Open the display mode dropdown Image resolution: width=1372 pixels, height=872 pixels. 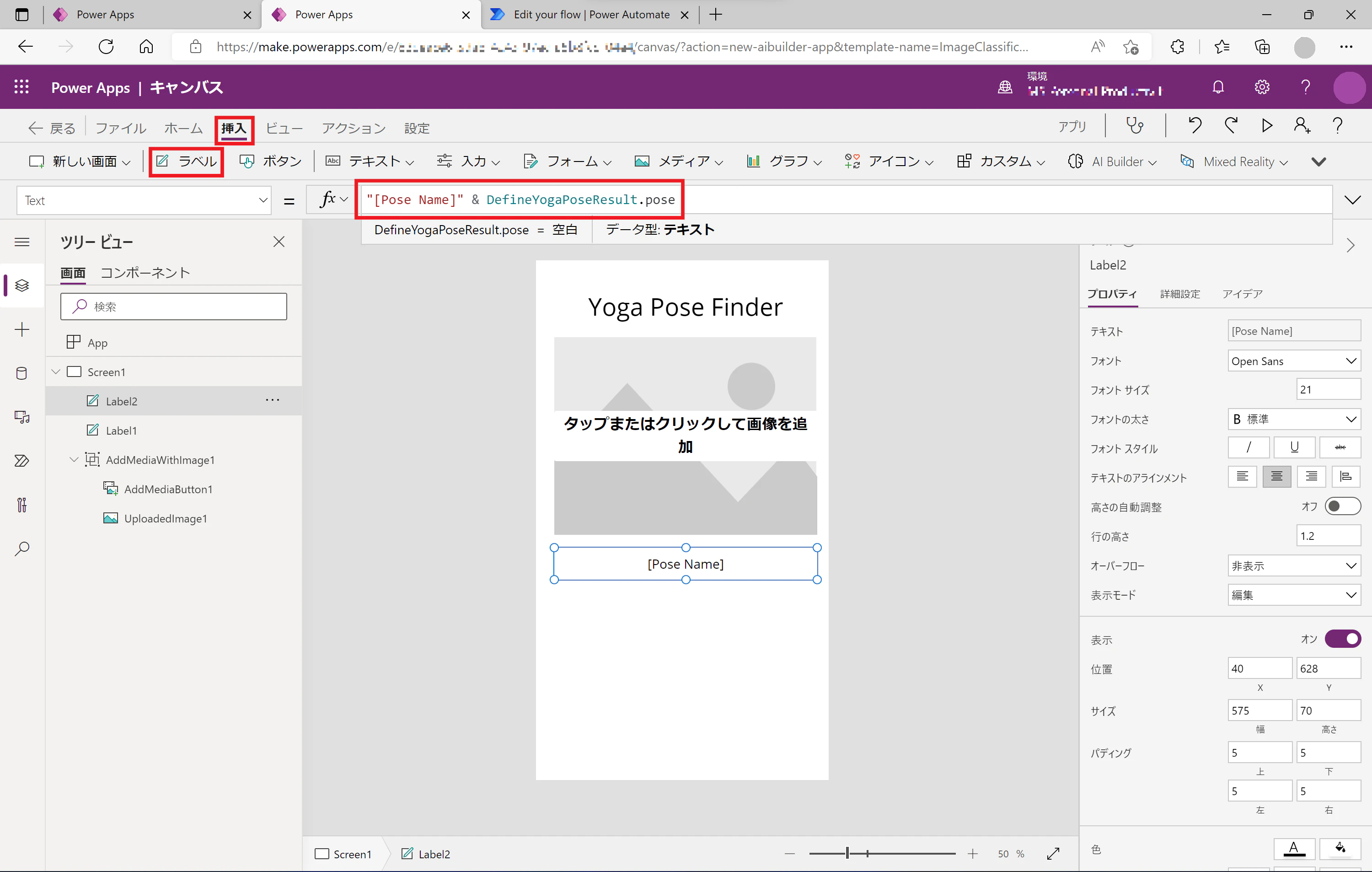coord(1294,594)
